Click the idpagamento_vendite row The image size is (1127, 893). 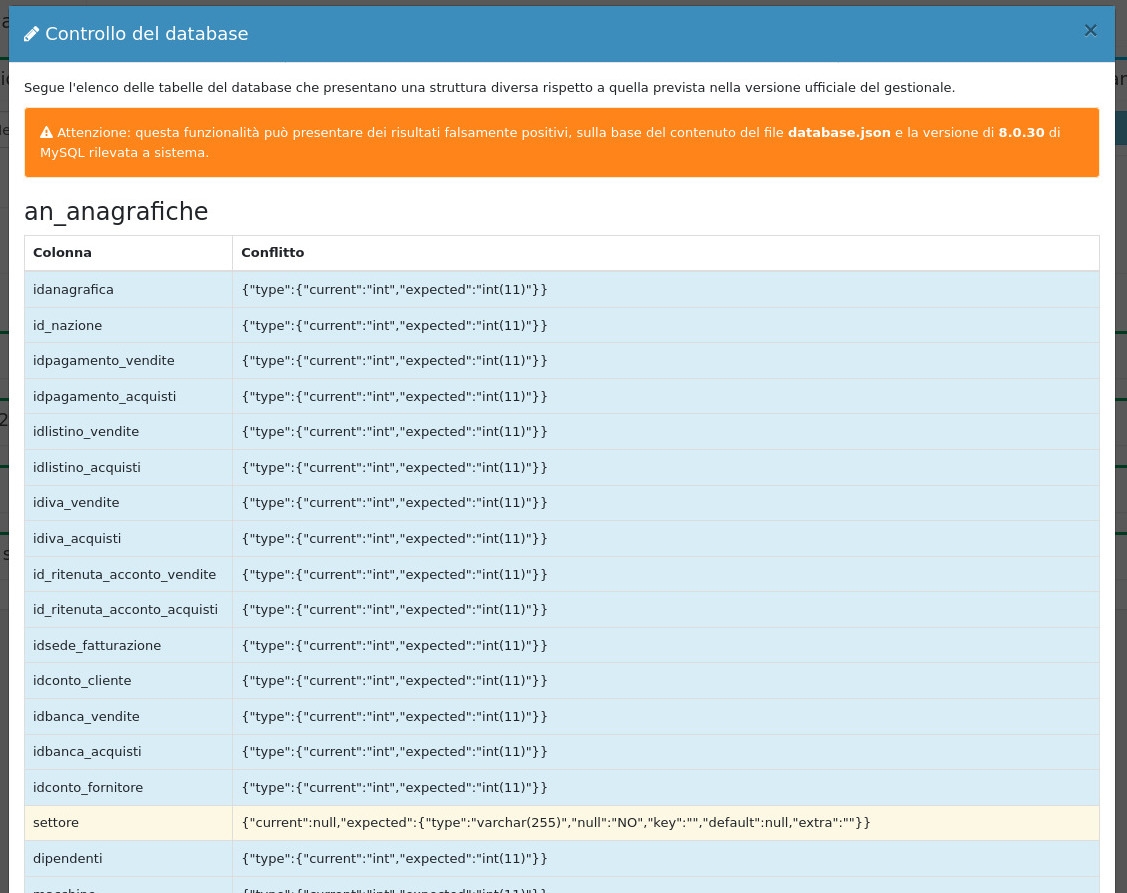(103, 361)
